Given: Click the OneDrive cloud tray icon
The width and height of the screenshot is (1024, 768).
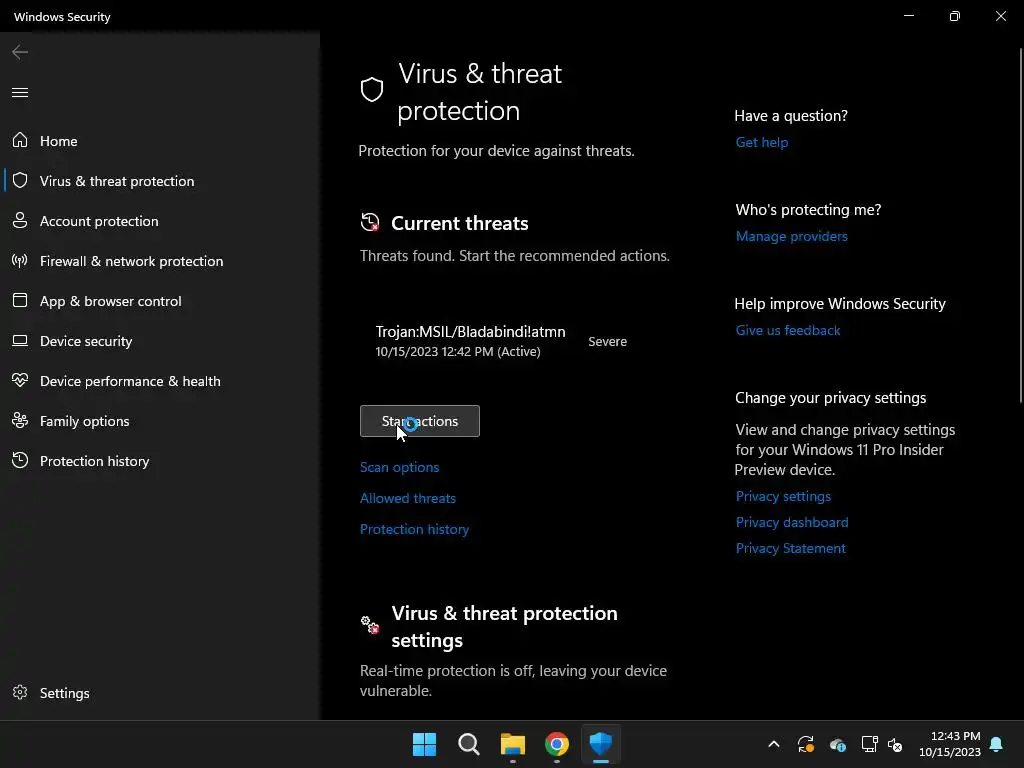Looking at the screenshot, I should [838, 744].
